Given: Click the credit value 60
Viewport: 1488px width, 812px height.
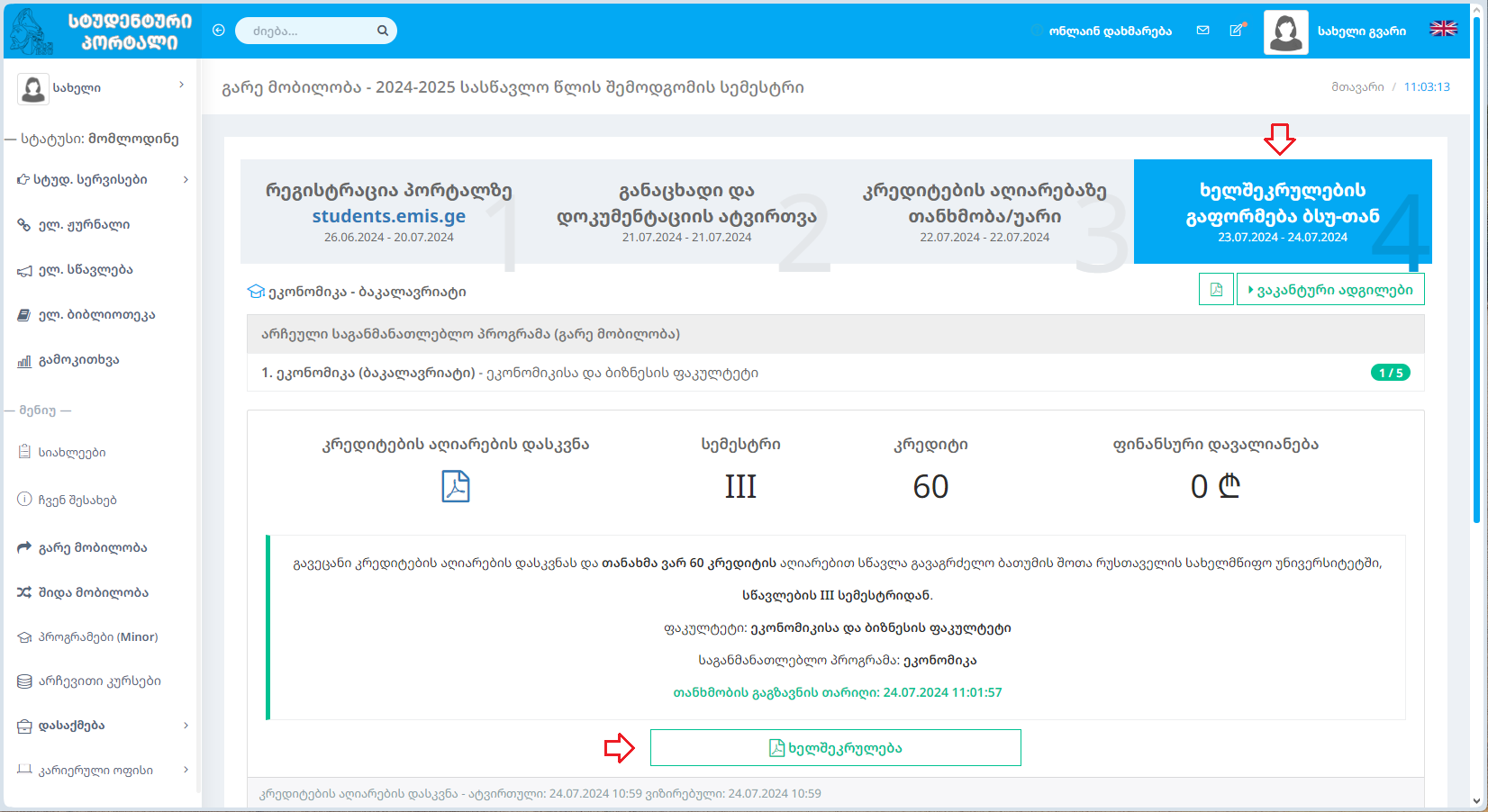Looking at the screenshot, I should tap(930, 486).
